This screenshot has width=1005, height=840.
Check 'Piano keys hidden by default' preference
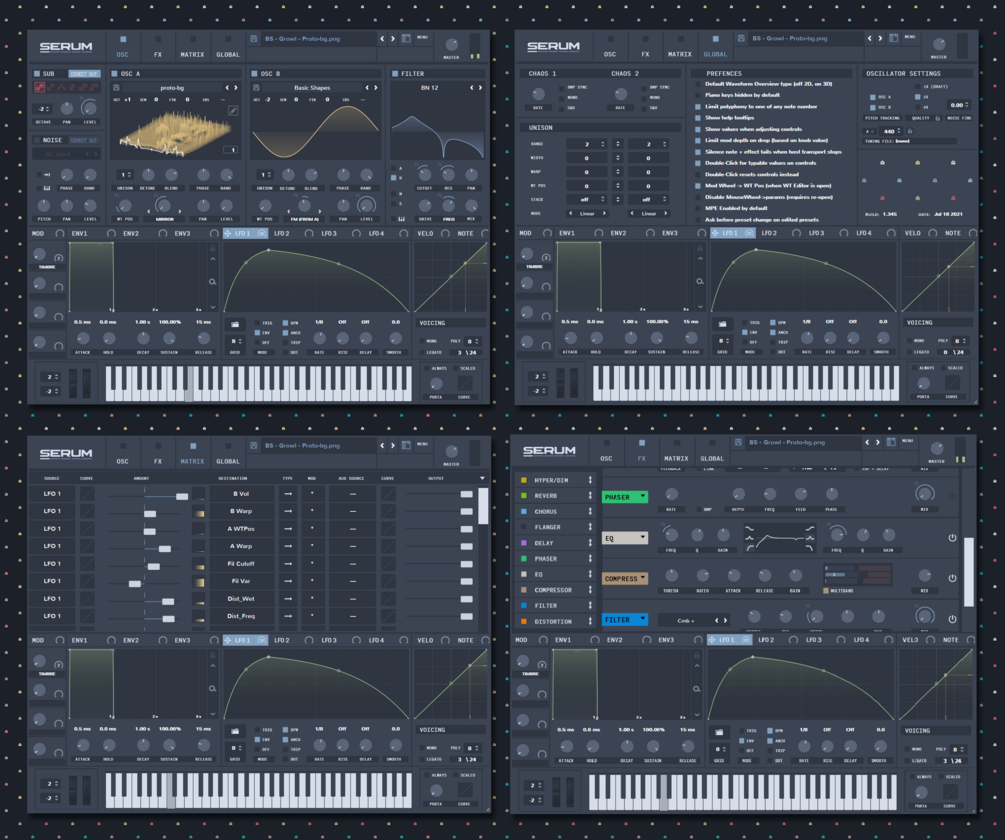pos(698,95)
